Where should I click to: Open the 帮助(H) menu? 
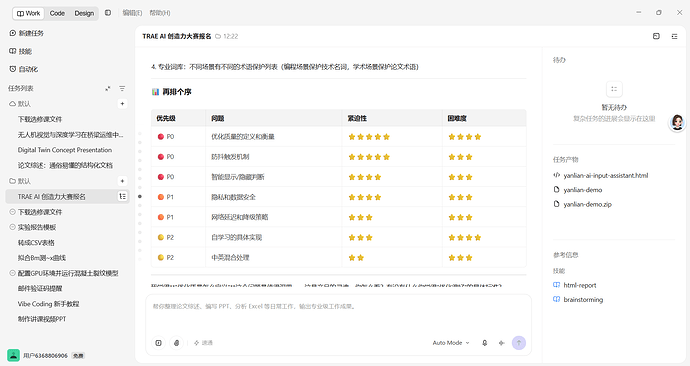160,13
